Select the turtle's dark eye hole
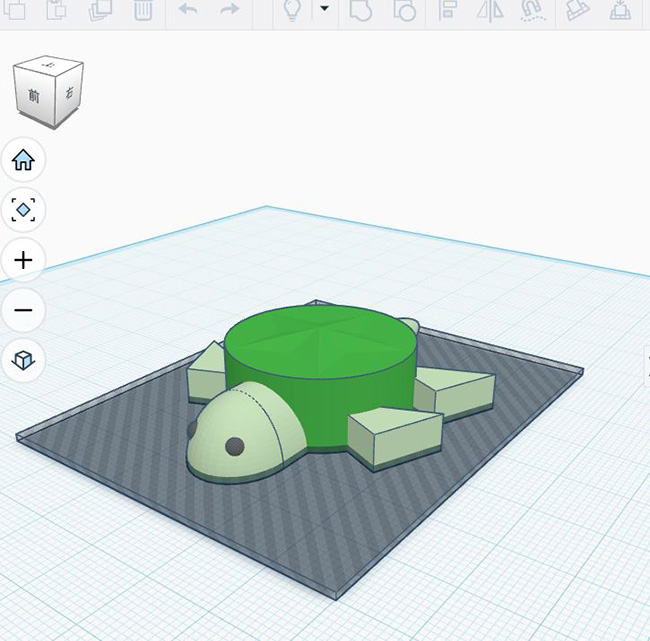 pos(235,446)
